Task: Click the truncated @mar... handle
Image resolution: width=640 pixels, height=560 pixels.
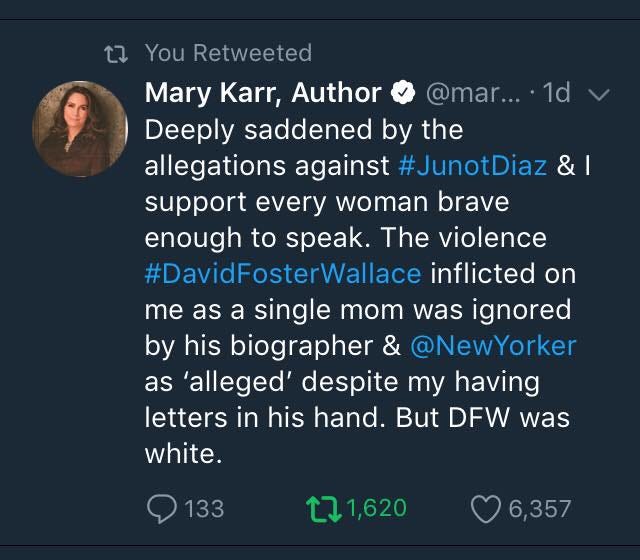Action: coord(473,93)
